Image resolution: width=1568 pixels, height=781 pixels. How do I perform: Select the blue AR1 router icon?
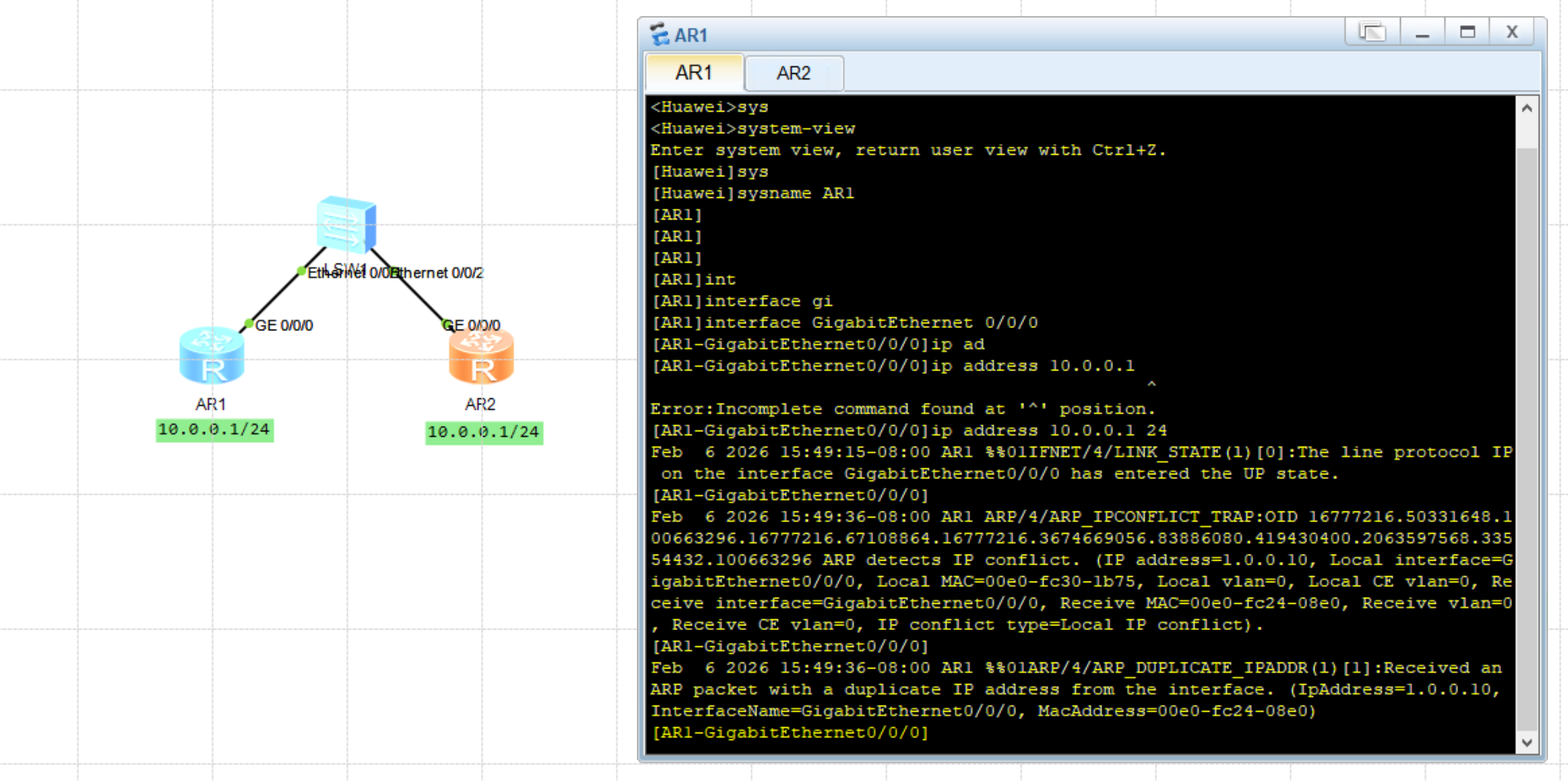tap(212, 356)
